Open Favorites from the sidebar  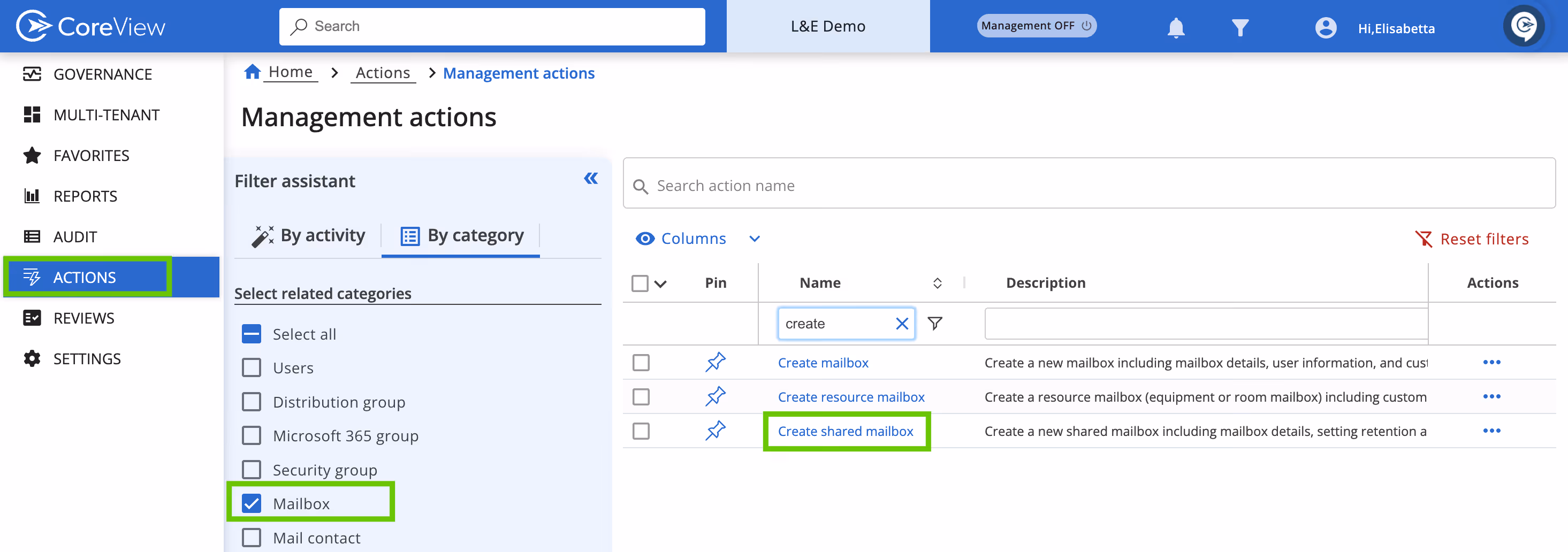[90, 155]
